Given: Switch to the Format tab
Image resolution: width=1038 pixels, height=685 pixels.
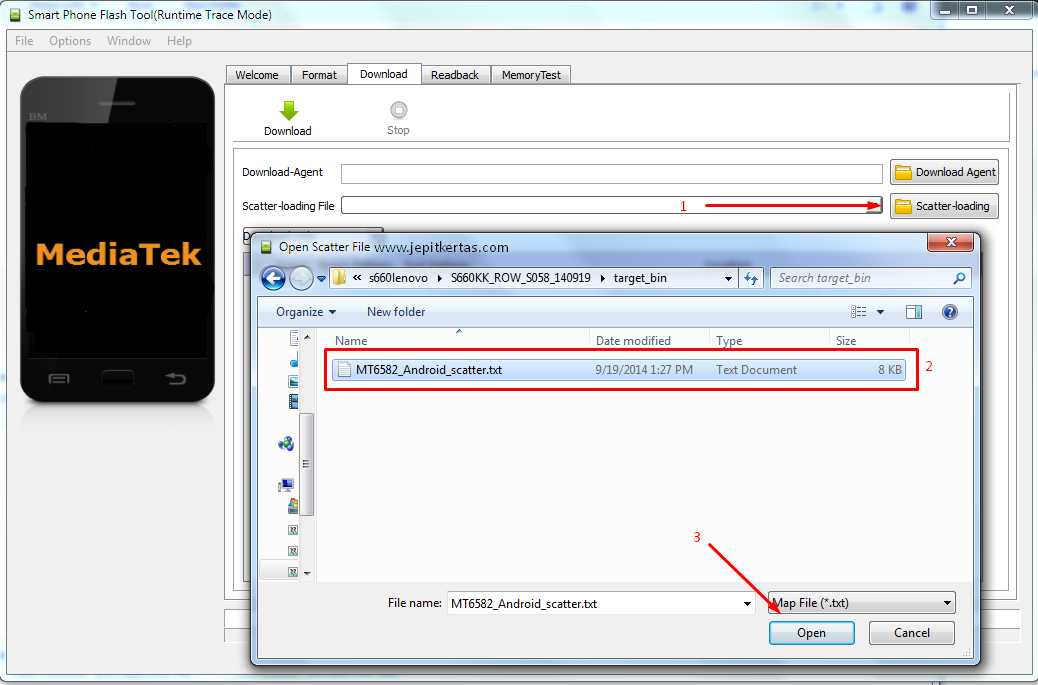Looking at the screenshot, I should click(x=319, y=75).
